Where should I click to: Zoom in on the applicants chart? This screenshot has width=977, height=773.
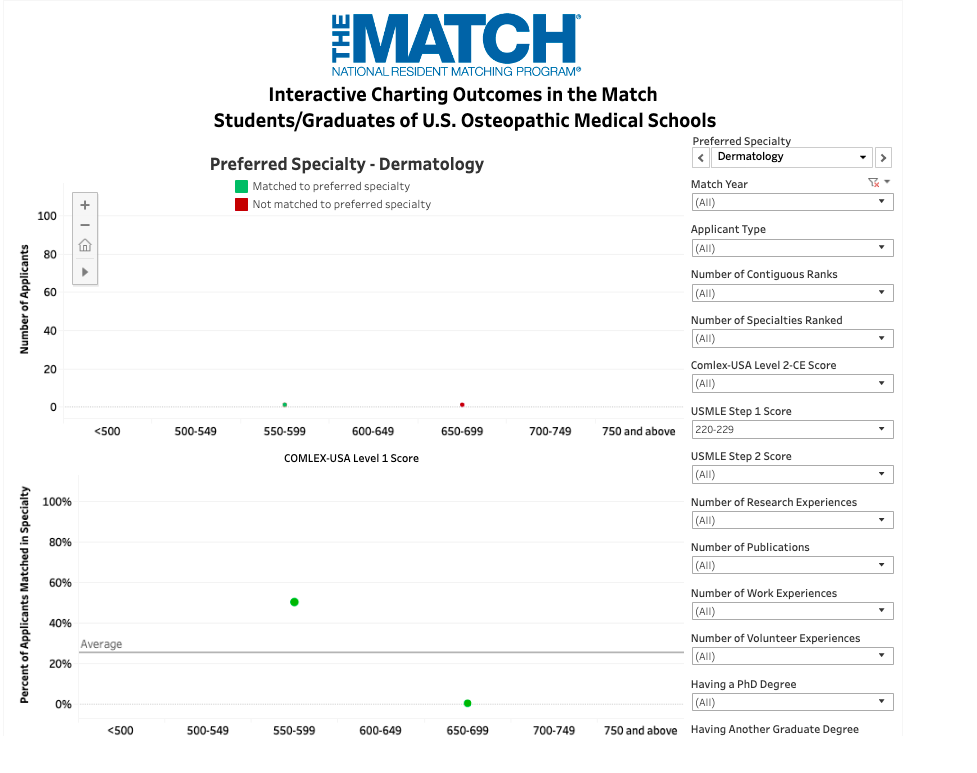coord(85,205)
